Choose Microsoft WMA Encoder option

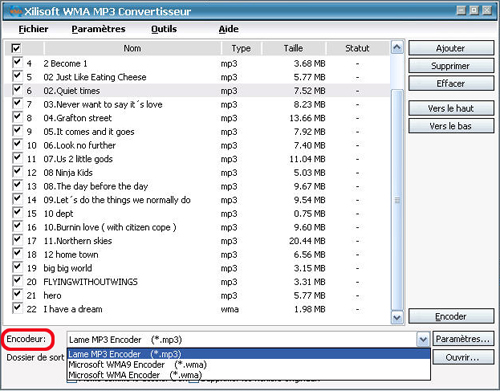coord(249,375)
